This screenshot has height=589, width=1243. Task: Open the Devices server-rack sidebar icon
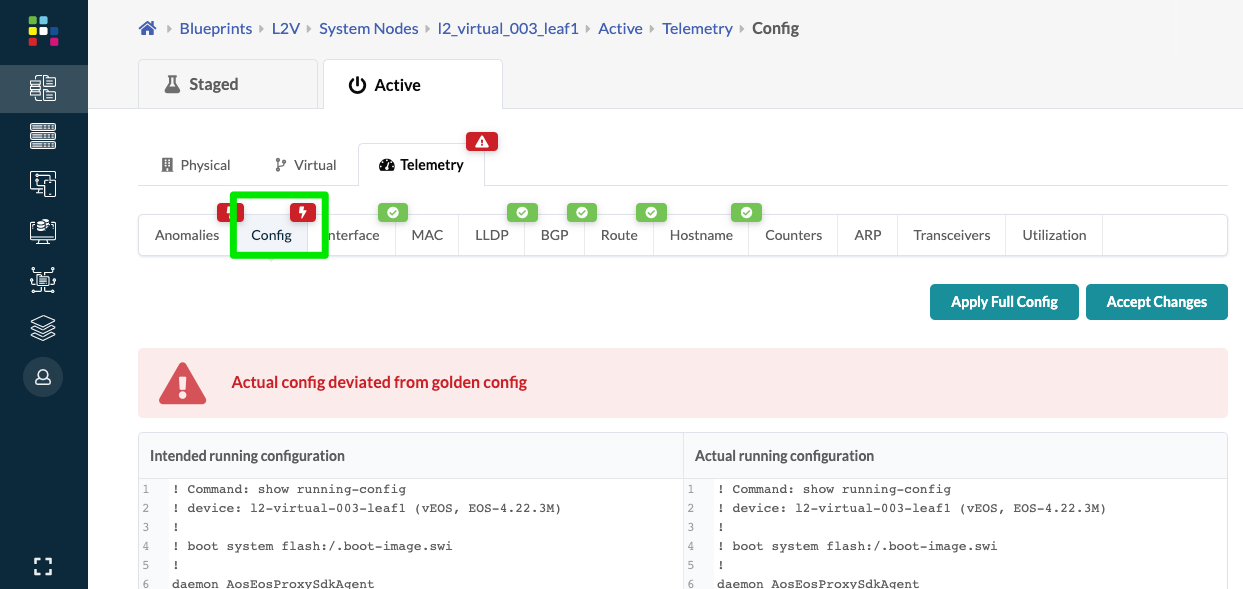pyautogui.click(x=43, y=135)
